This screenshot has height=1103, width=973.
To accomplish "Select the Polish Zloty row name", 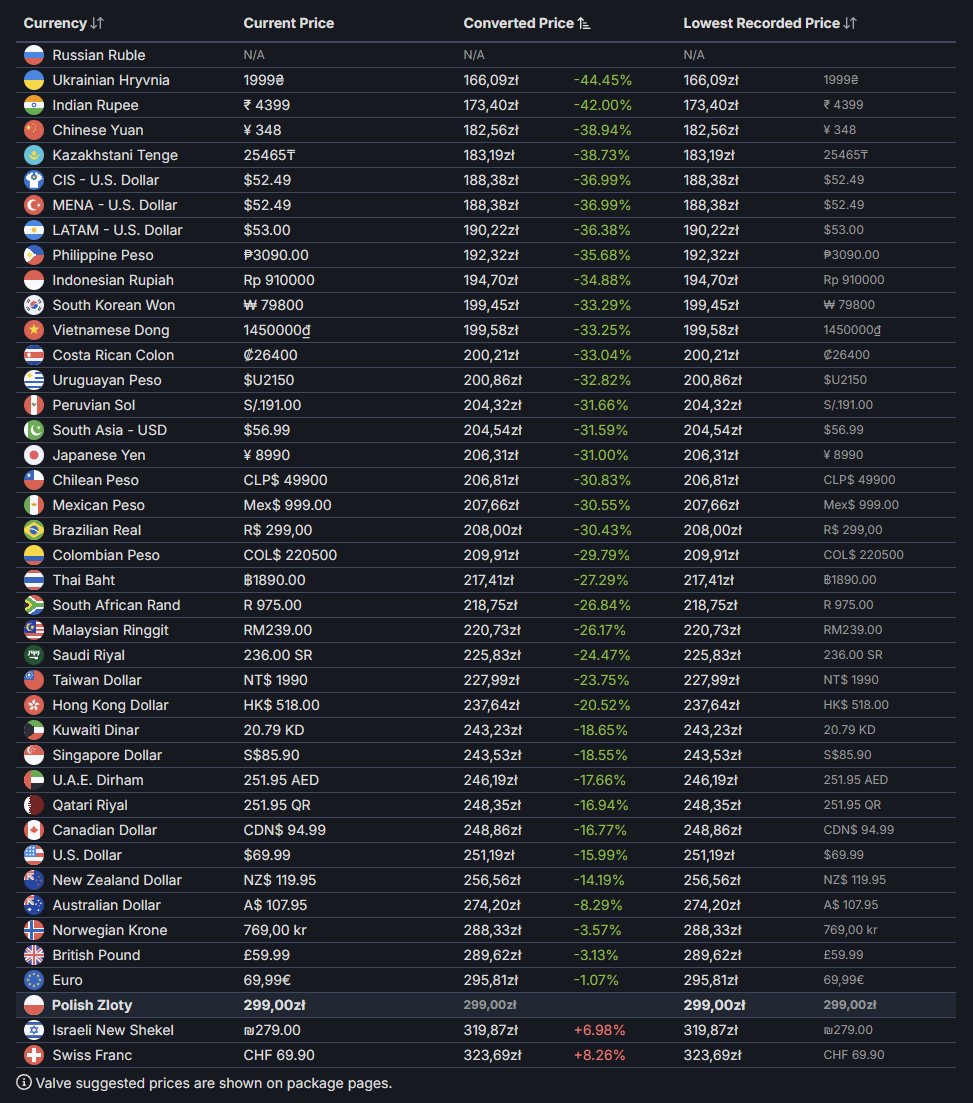I will tap(92, 1005).
